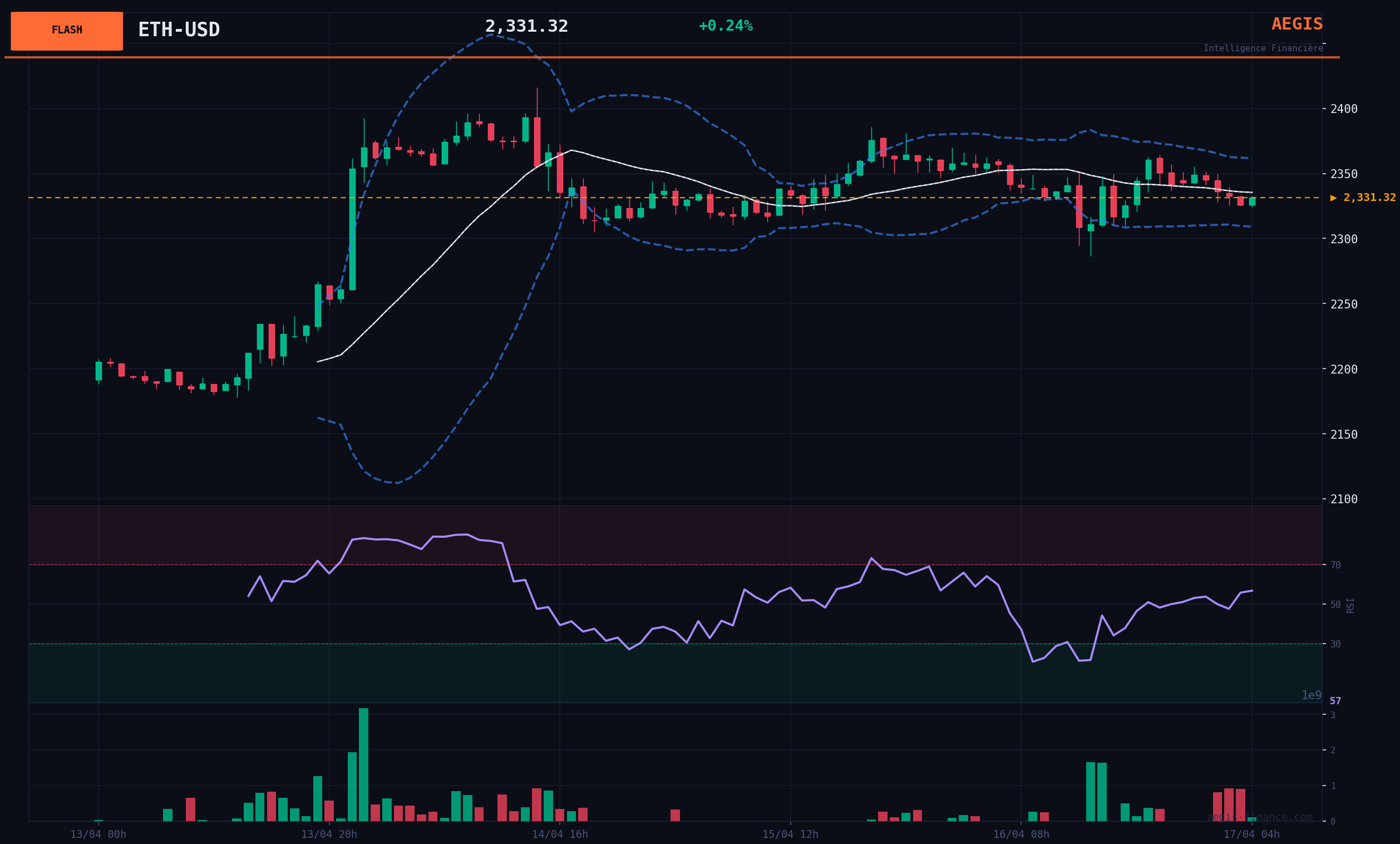Click the tallest green volume bar
This screenshot has height=844, width=1400.
pyautogui.click(x=364, y=764)
